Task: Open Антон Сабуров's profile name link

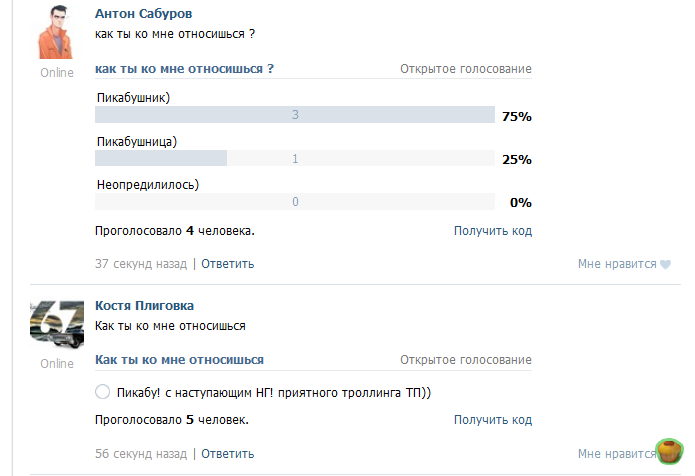Action: (x=143, y=14)
